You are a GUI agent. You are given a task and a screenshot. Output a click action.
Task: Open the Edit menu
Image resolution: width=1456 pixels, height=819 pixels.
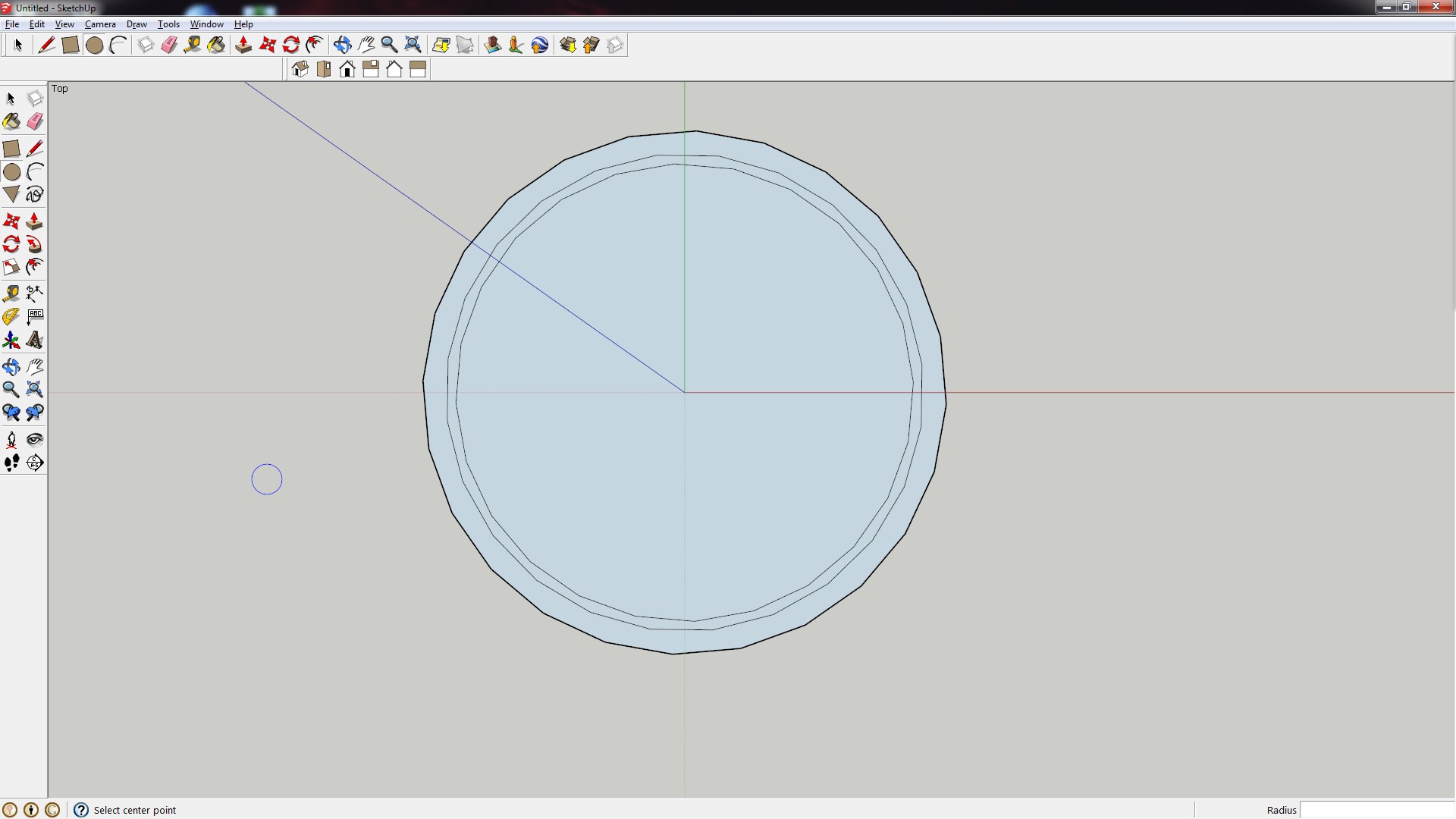pyautogui.click(x=36, y=24)
